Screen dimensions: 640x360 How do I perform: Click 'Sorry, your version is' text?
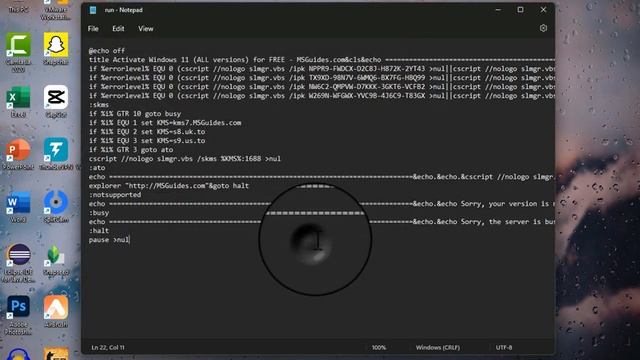tap(505, 203)
